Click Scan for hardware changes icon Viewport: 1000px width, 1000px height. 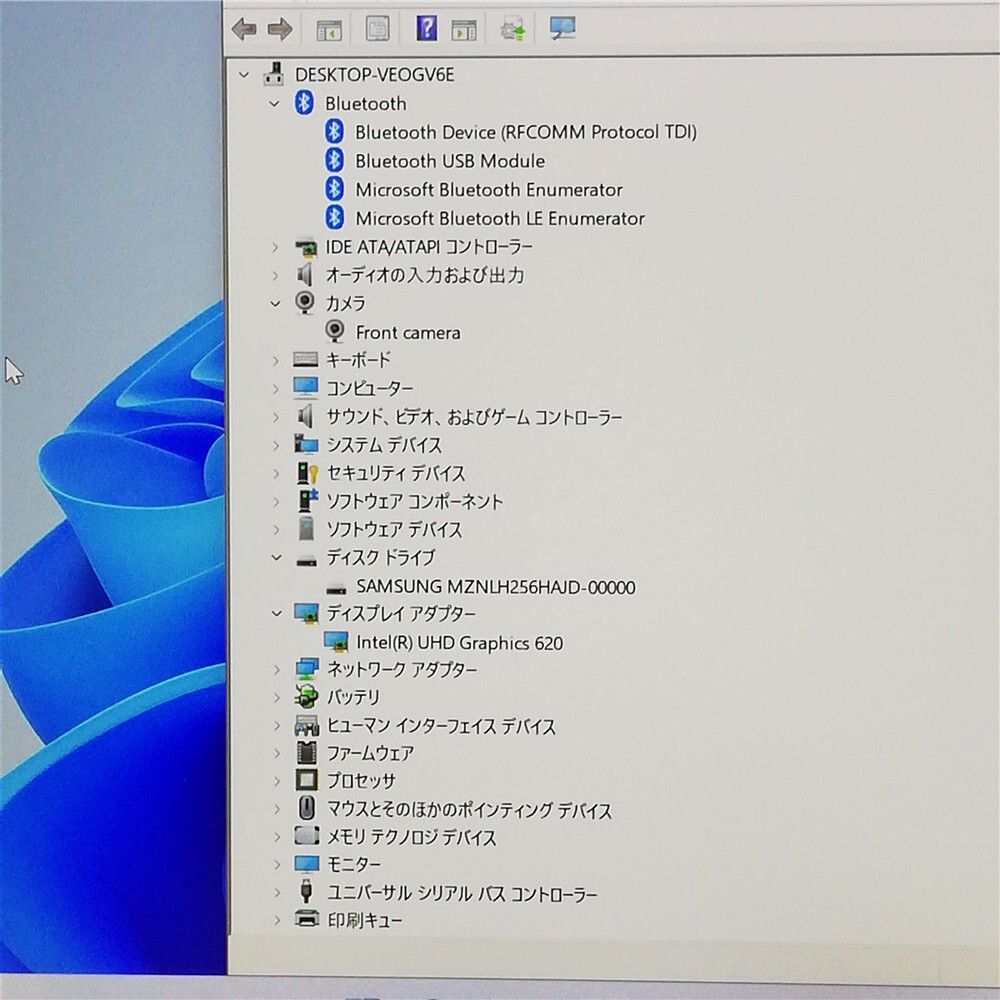(562, 28)
